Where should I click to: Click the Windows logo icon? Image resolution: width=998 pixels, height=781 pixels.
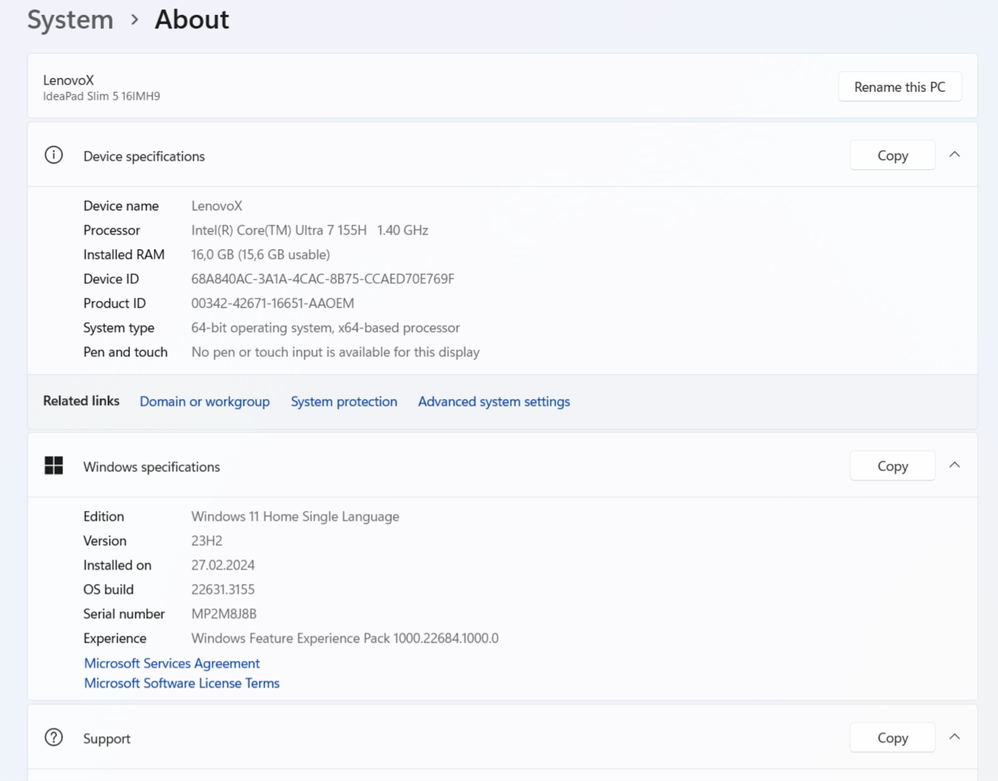click(54, 466)
